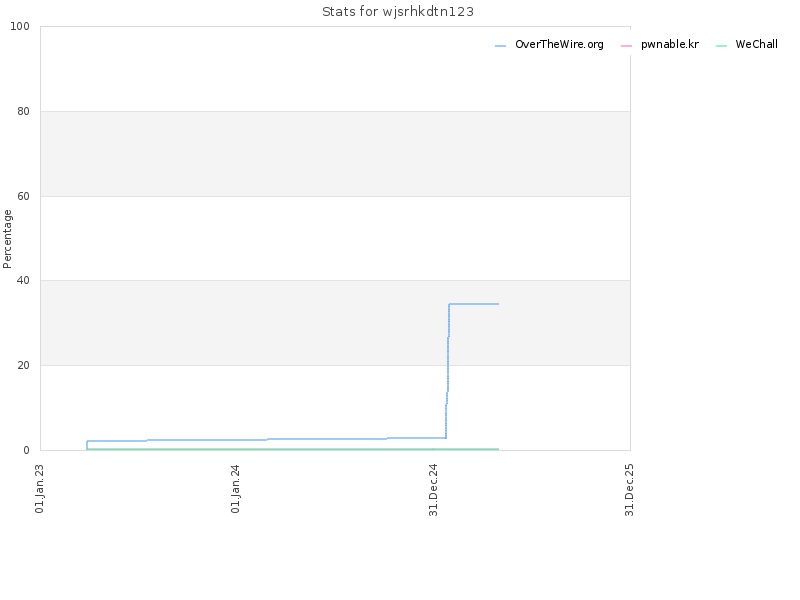
Task: Select the OverTheWire.org legend label
Action: (559, 44)
